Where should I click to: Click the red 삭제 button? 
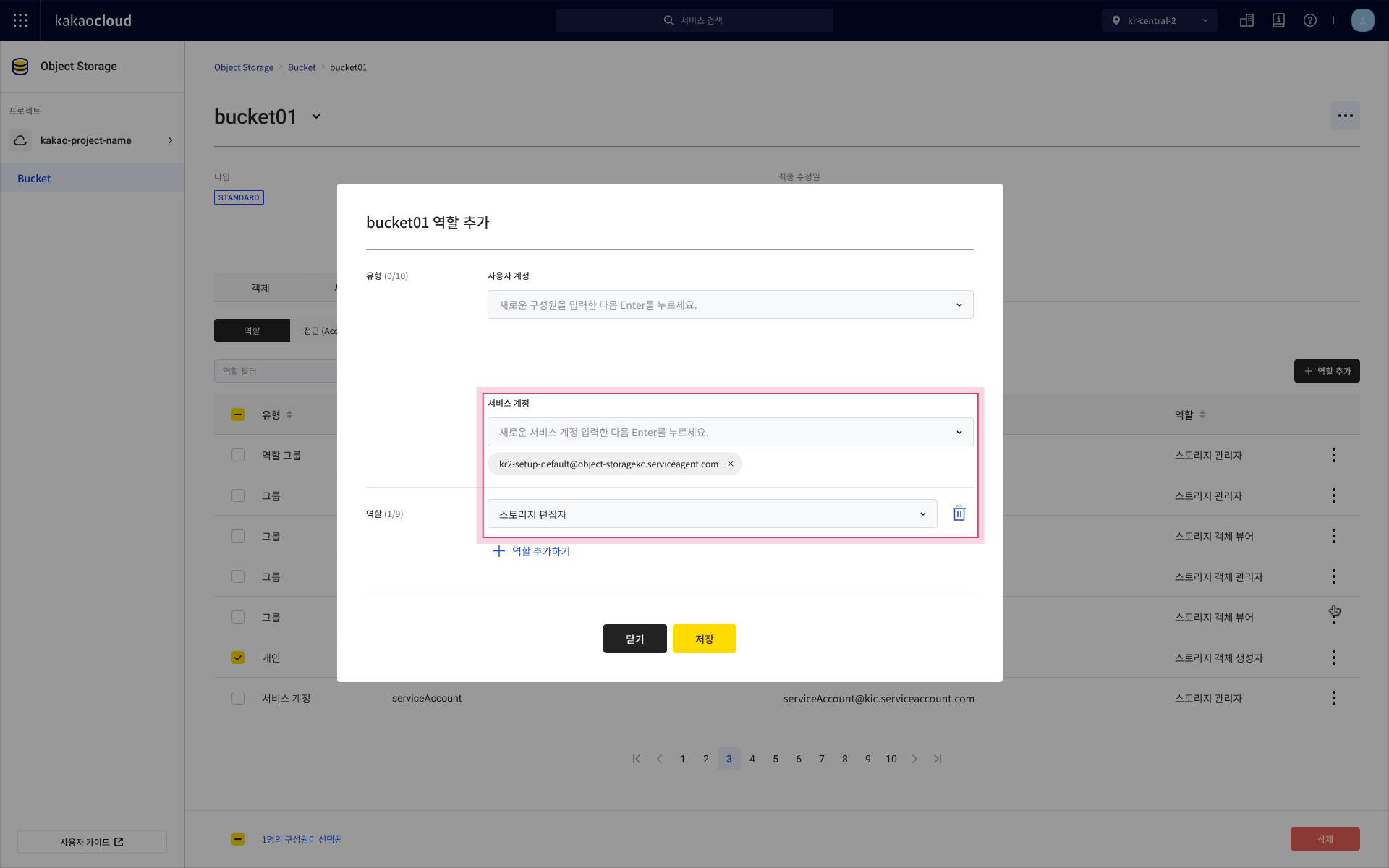(1325, 839)
